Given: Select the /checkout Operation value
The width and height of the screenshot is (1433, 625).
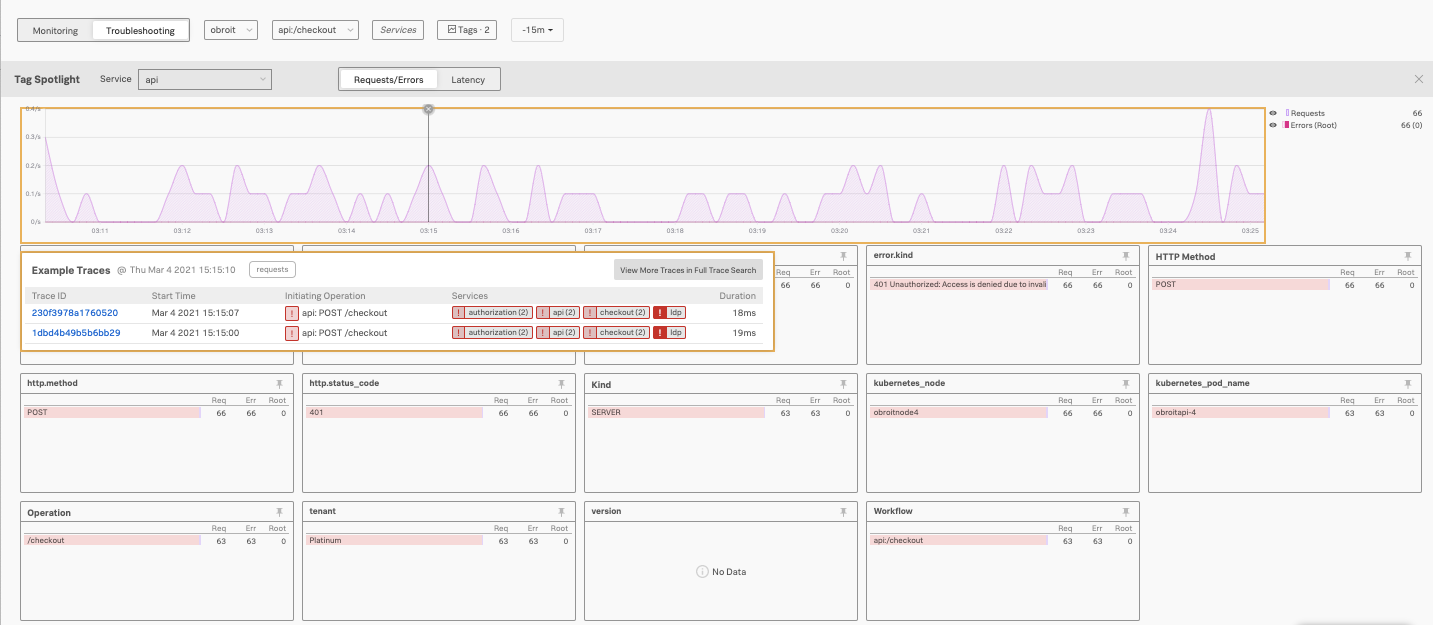Looking at the screenshot, I should pyautogui.click(x=113, y=540).
